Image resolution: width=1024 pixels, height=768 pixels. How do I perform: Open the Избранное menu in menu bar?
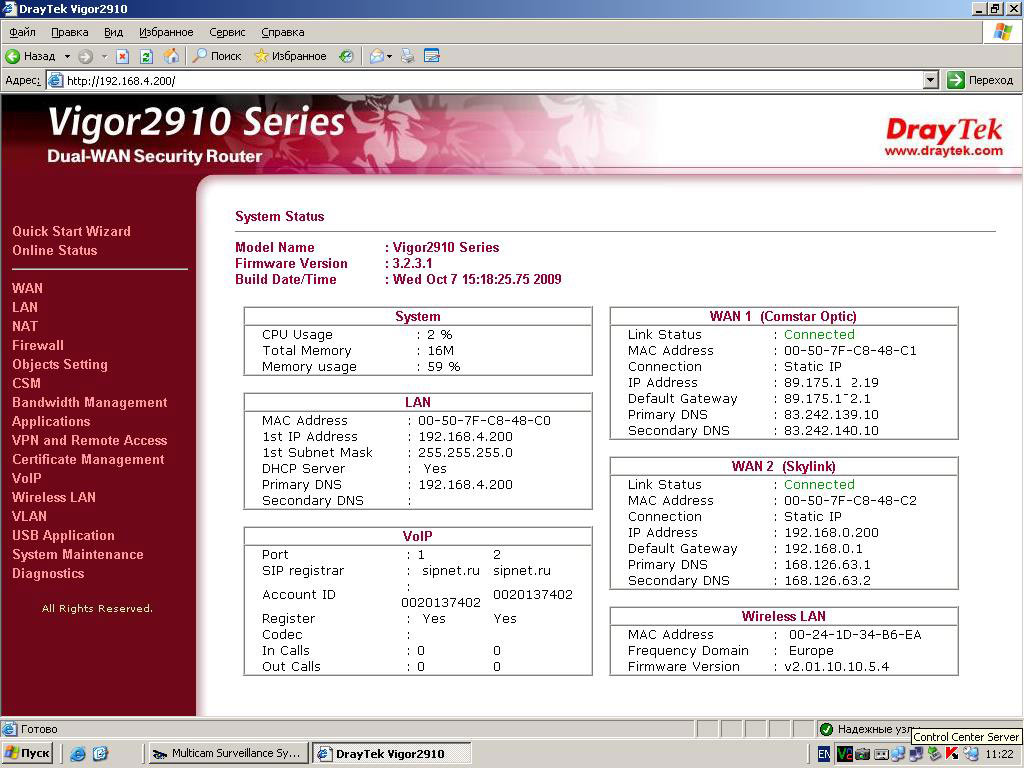point(166,32)
